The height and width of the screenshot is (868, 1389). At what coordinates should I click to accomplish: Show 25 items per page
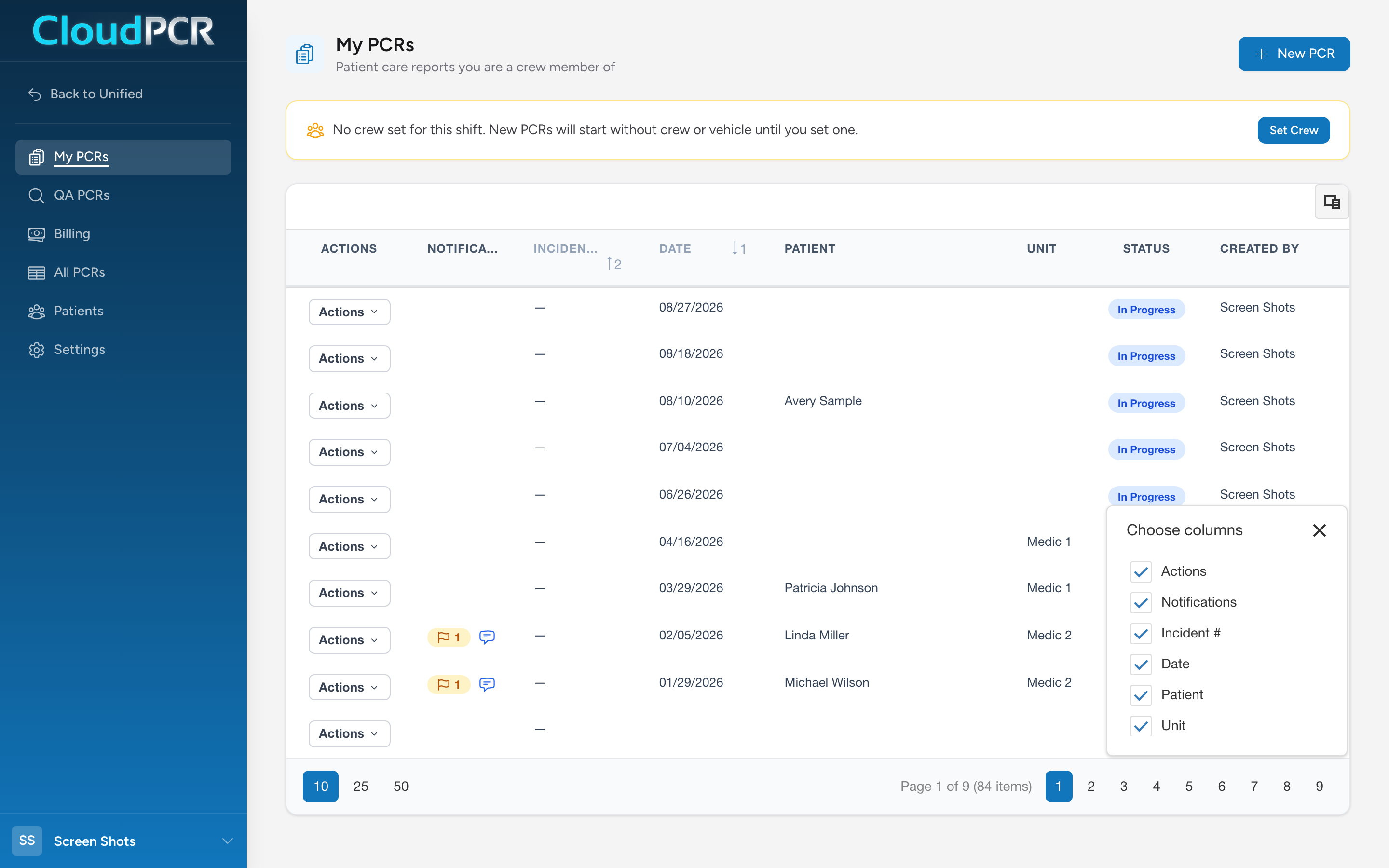(360, 786)
